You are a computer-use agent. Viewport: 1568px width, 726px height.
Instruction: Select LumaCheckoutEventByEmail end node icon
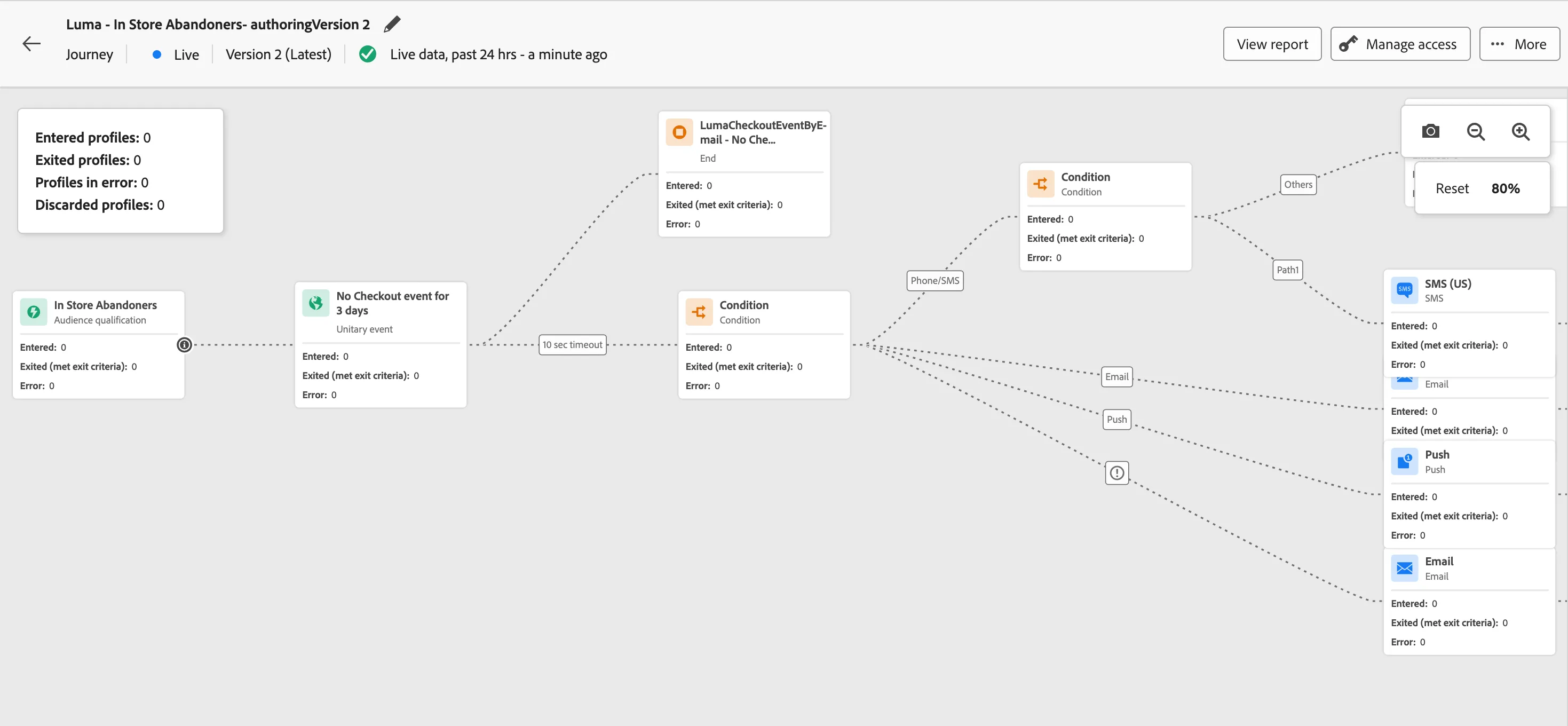point(679,132)
